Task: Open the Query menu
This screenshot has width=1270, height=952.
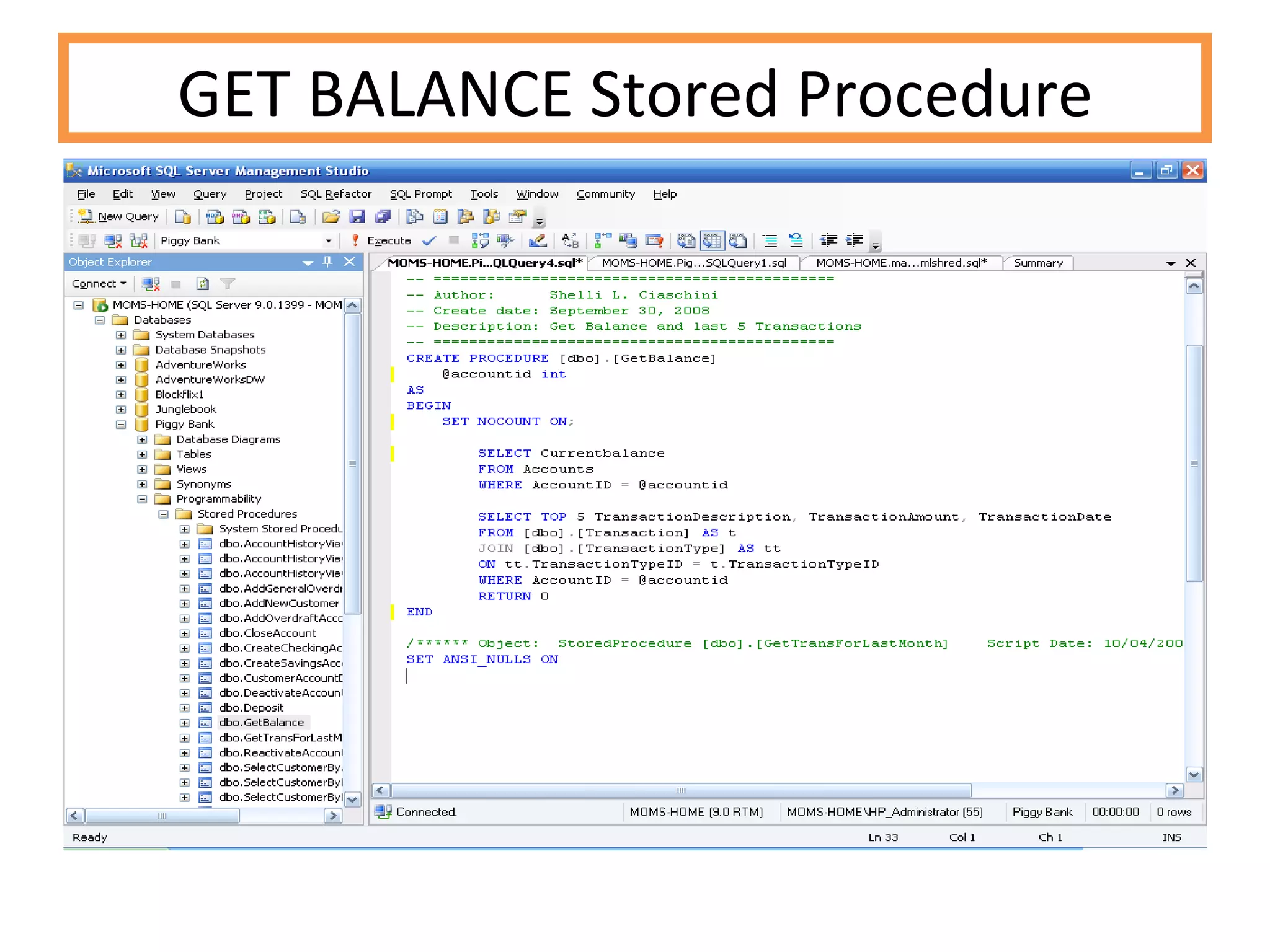Action: [x=210, y=194]
